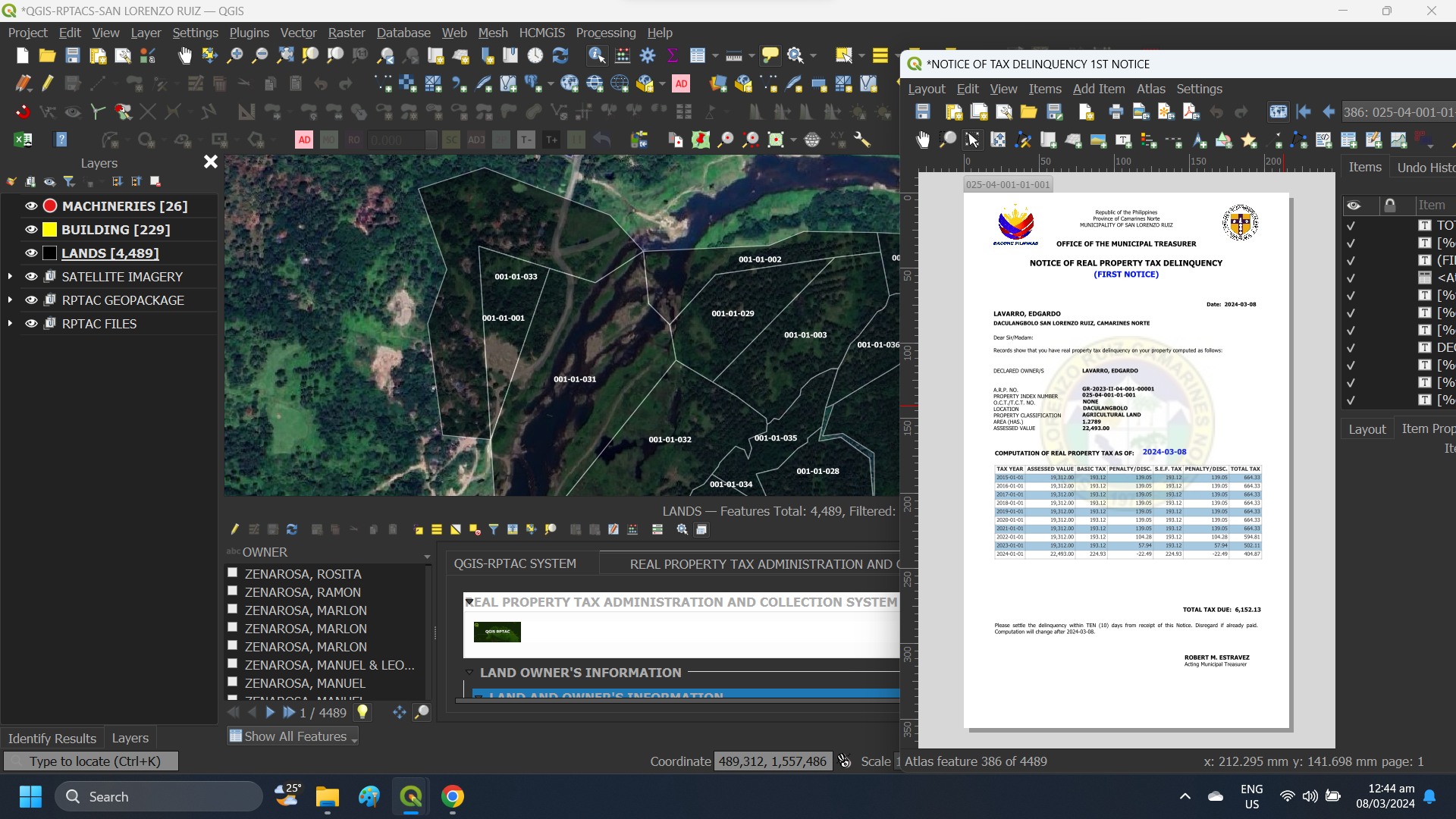The image size is (1456, 819).
Task: Hide the MACHINERIES layer
Action: [x=30, y=206]
